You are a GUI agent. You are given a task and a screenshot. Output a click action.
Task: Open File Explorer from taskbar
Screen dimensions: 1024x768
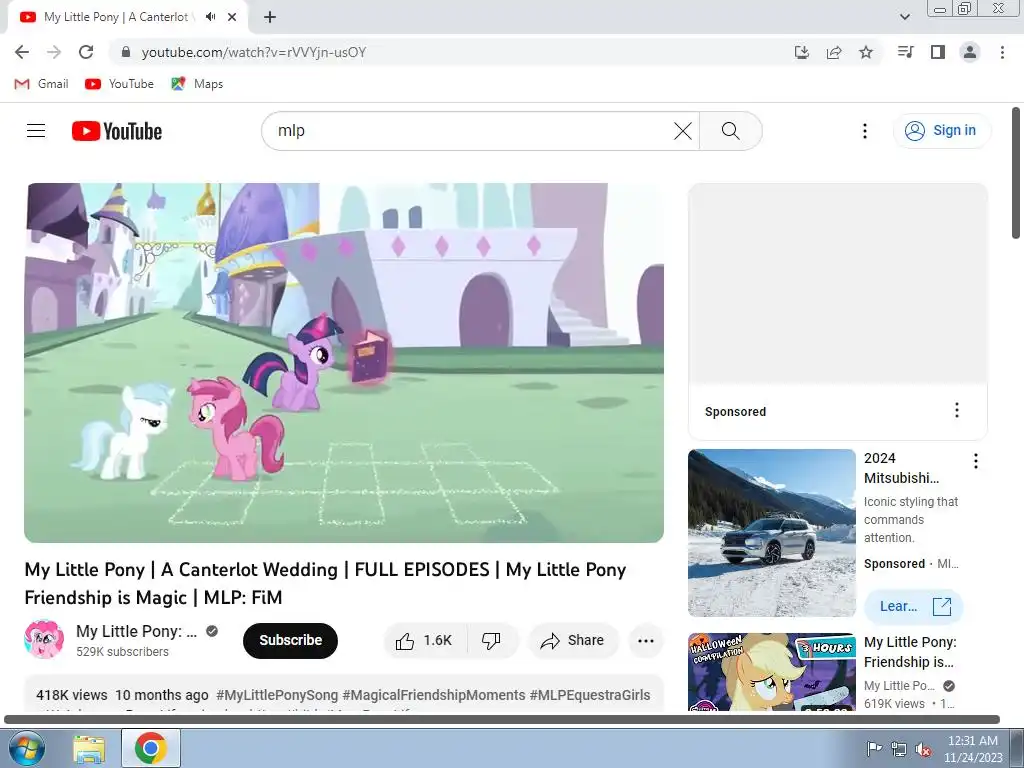(89, 748)
